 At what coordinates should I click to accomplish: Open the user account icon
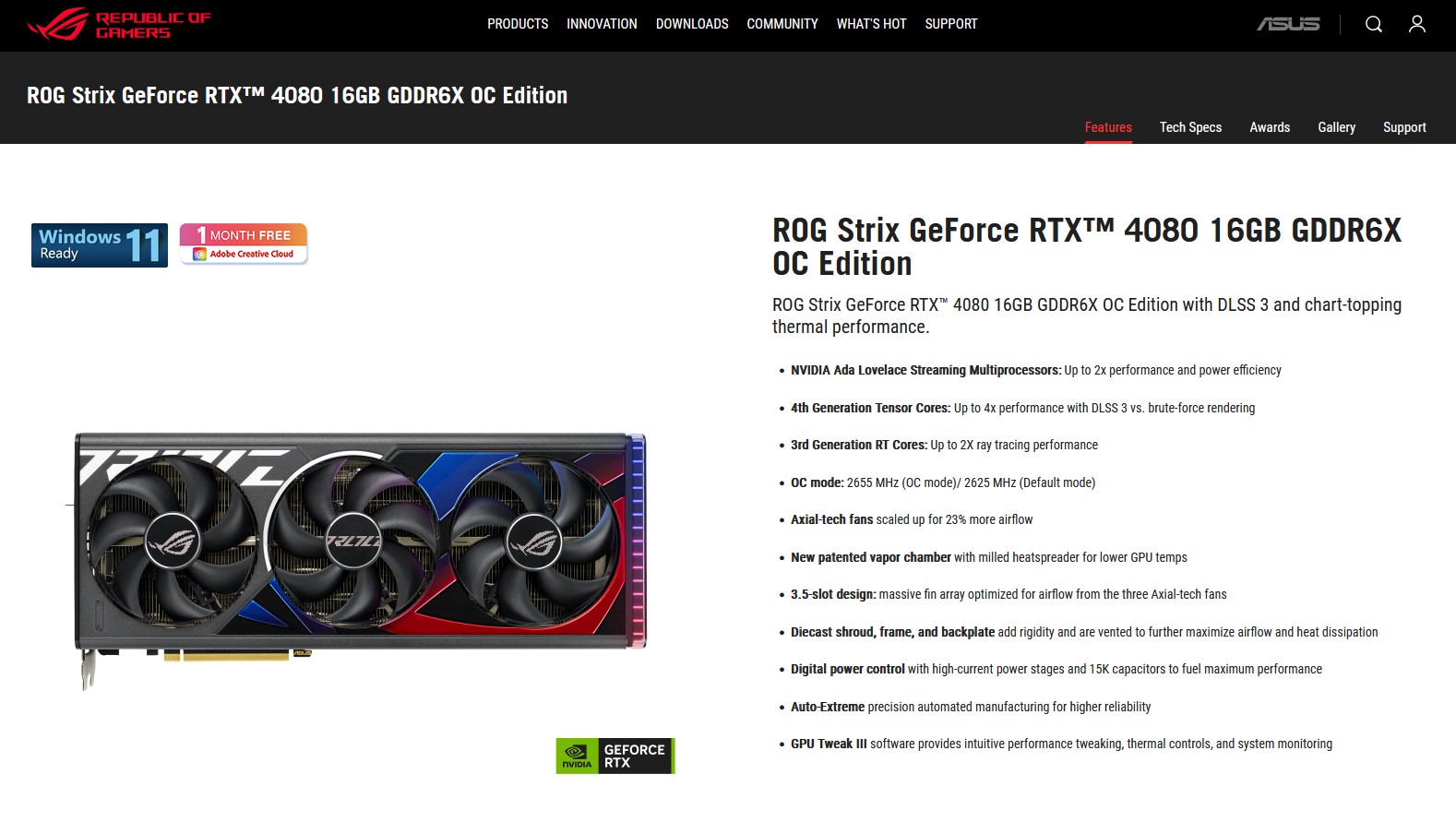1416,24
